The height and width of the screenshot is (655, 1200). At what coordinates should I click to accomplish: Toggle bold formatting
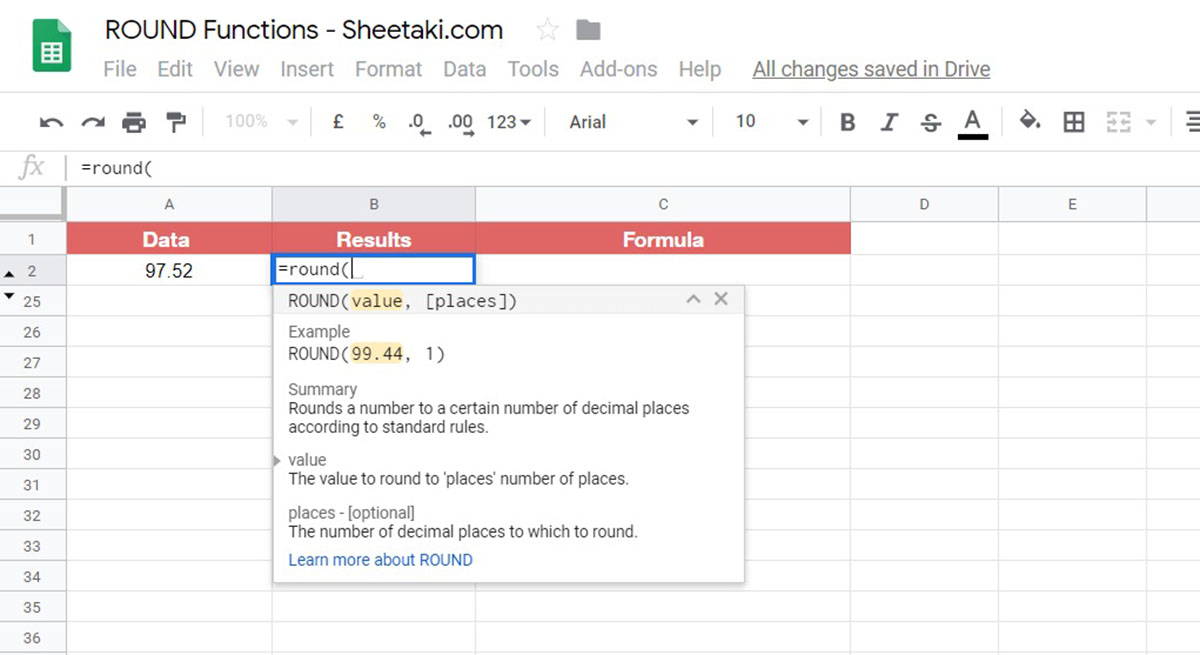point(847,121)
